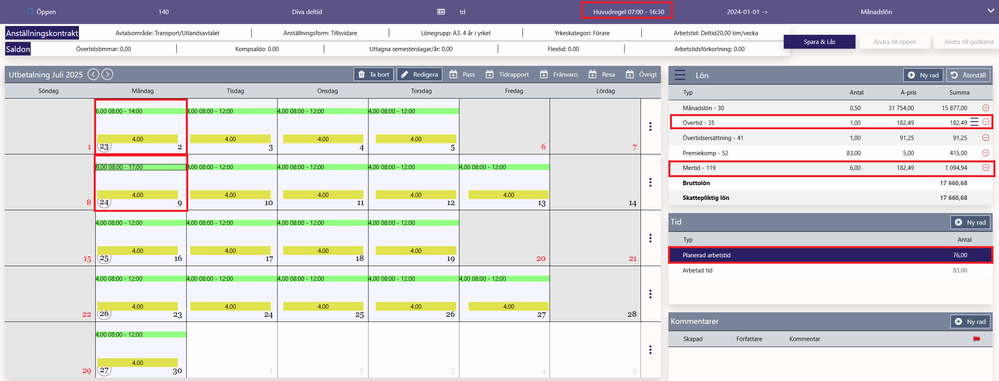
Task: Click the Saldon label
Action: (18, 48)
